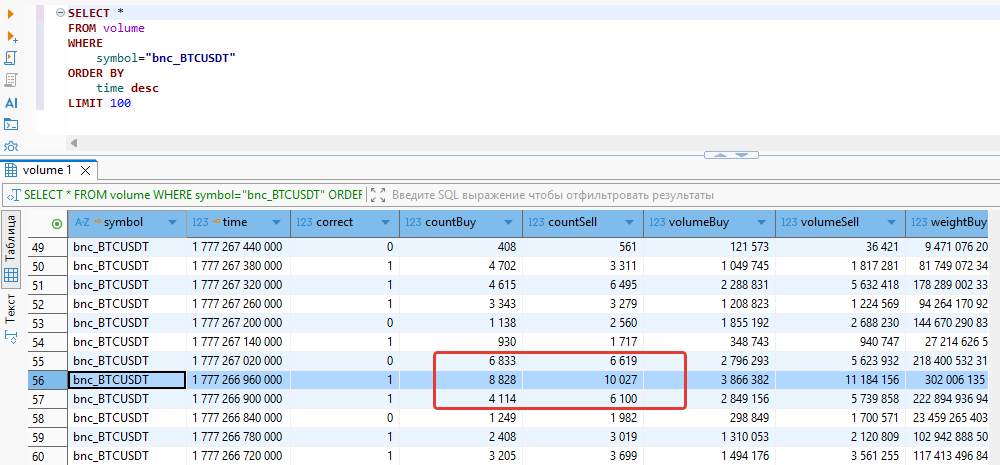
Task: Collapse the SELECT statement fold marker
Action: pyautogui.click(x=60, y=13)
